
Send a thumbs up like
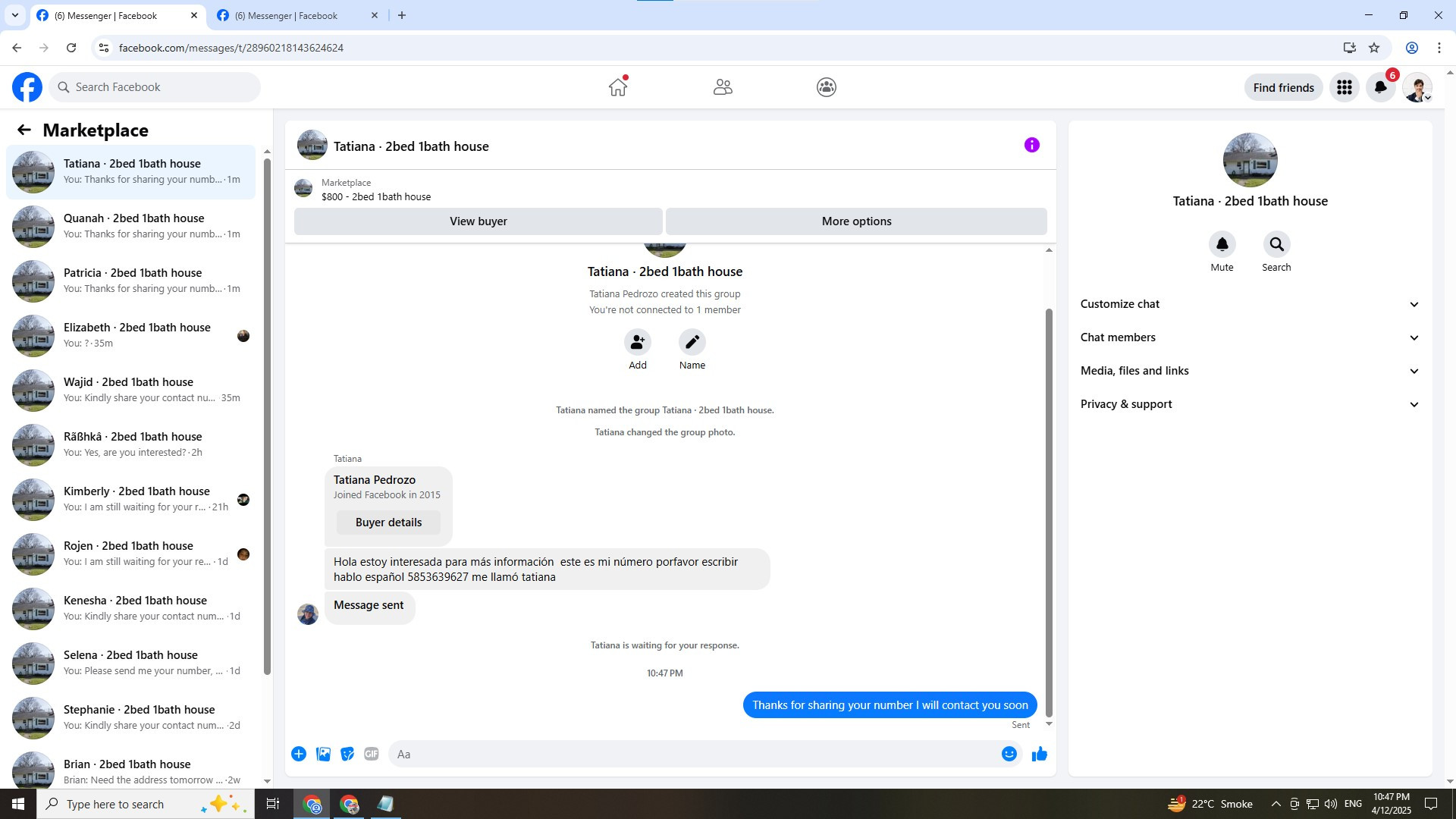tap(1039, 754)
